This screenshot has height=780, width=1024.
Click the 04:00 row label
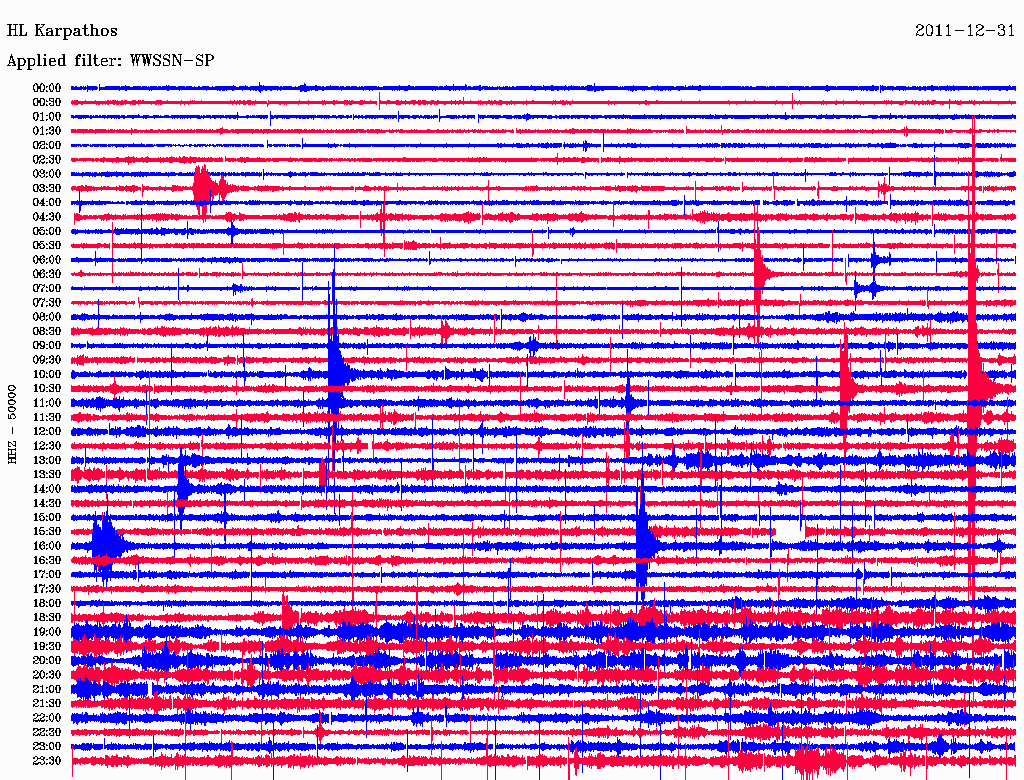tap(46, 203)
